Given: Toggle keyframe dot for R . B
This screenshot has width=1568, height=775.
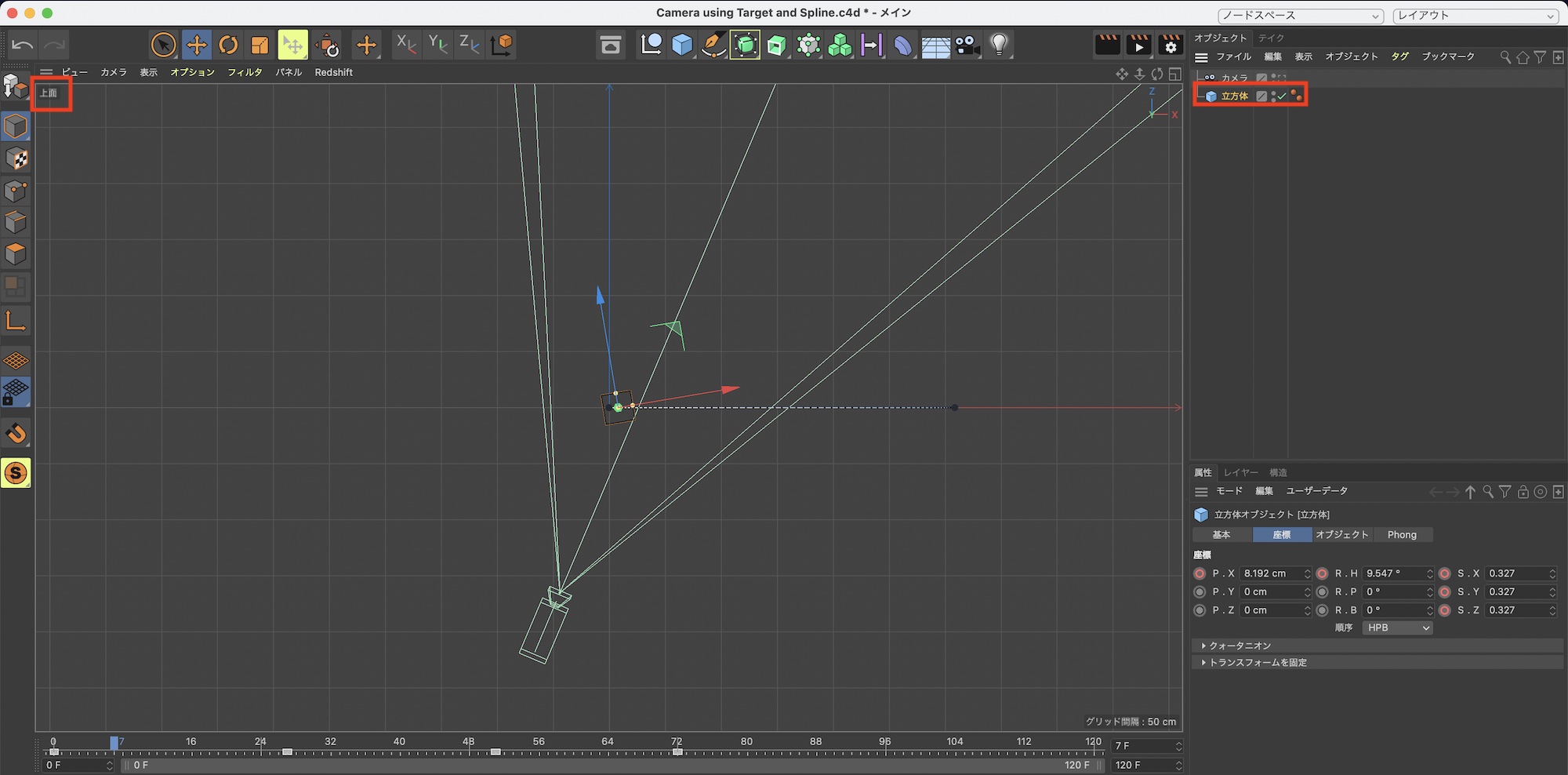Looking at the screenshot, I should 1323,610.
